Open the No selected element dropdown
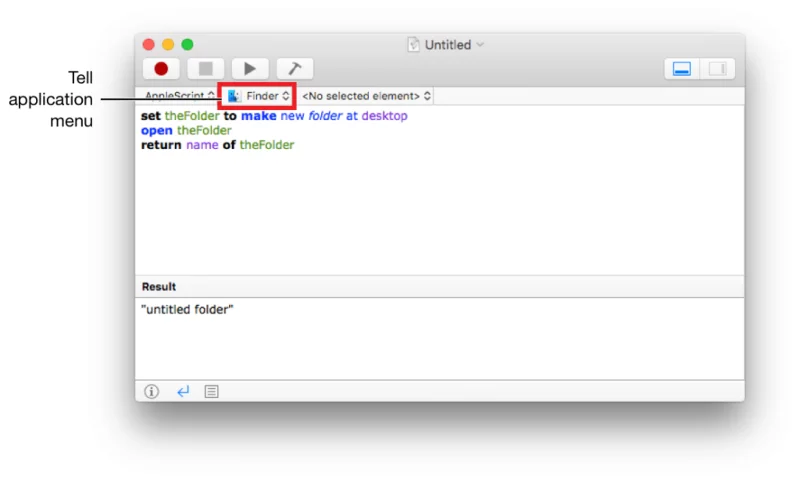 point(366,96)
